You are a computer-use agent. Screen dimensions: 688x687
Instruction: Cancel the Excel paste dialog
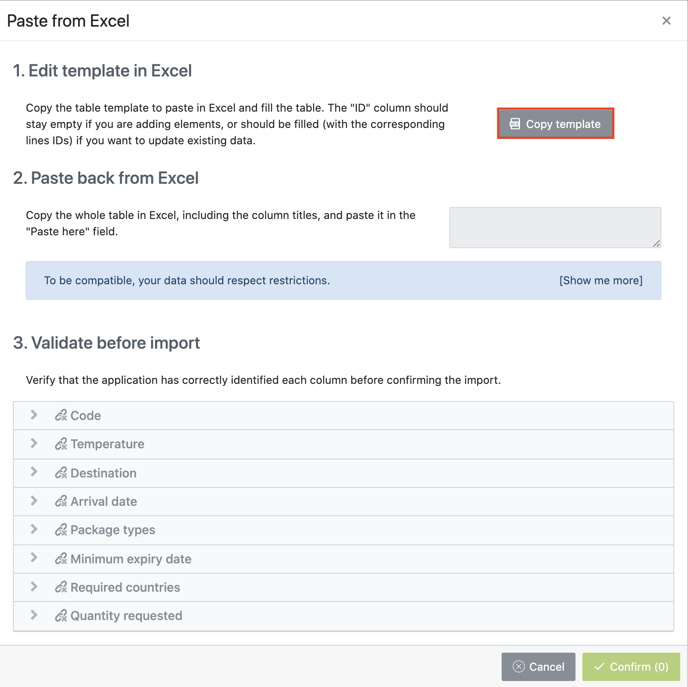coord(538,667)
